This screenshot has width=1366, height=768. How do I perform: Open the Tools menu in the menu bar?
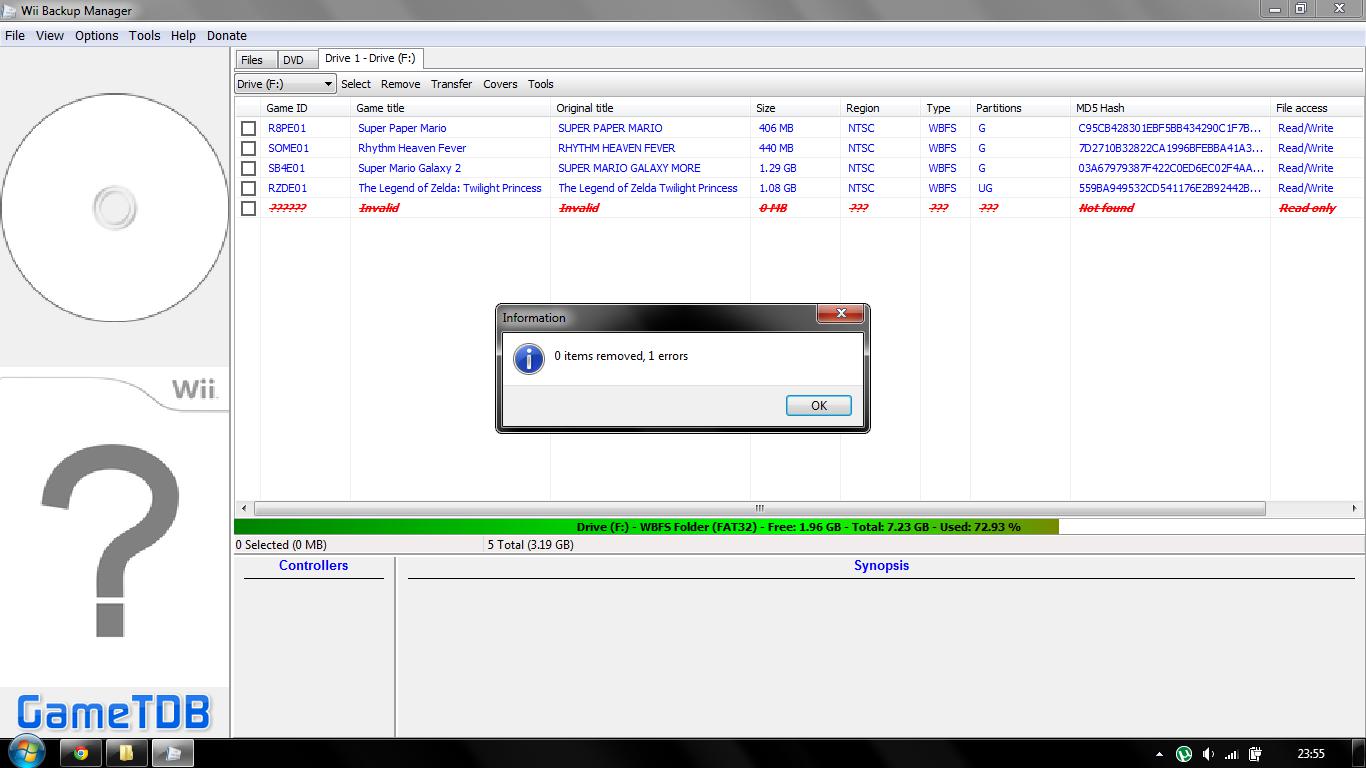(x=144, y=35)
